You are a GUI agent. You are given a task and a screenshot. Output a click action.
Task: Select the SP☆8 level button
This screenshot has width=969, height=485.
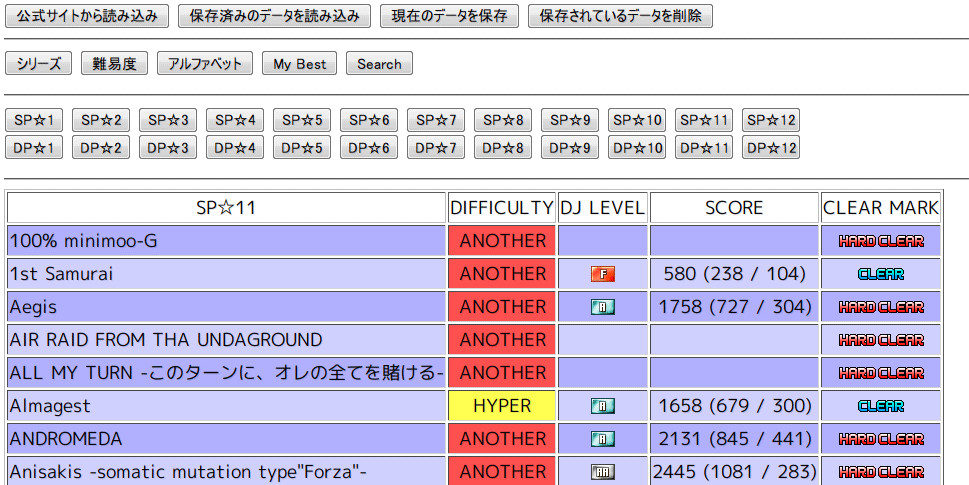(x=503, y=120)
